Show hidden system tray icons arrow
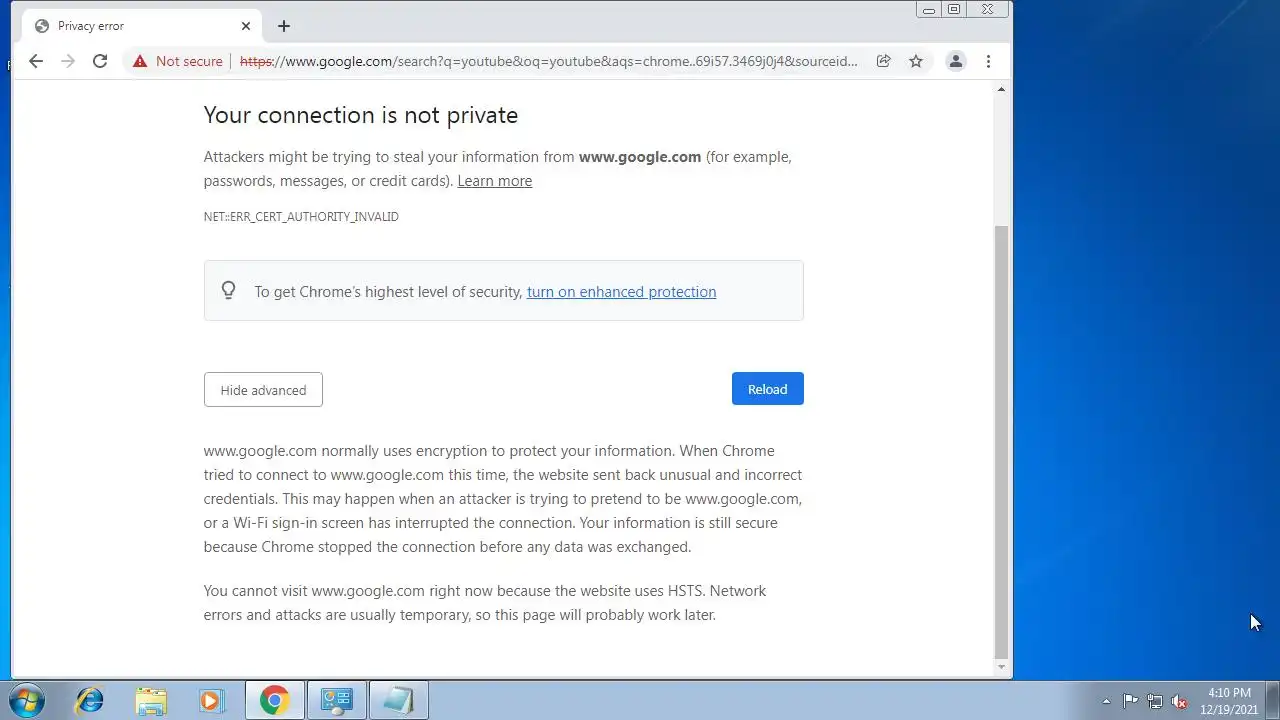Image resolution: width=1280 pixels, height=720 pixels. pyautogui.click(x=1106, y=701)
